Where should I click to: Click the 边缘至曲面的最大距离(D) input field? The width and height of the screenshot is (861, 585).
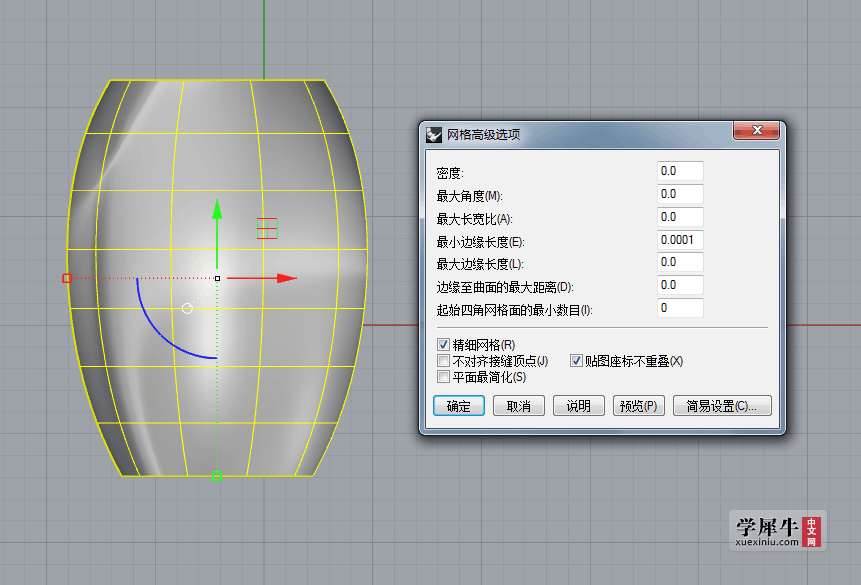click(x=680, y=285)
